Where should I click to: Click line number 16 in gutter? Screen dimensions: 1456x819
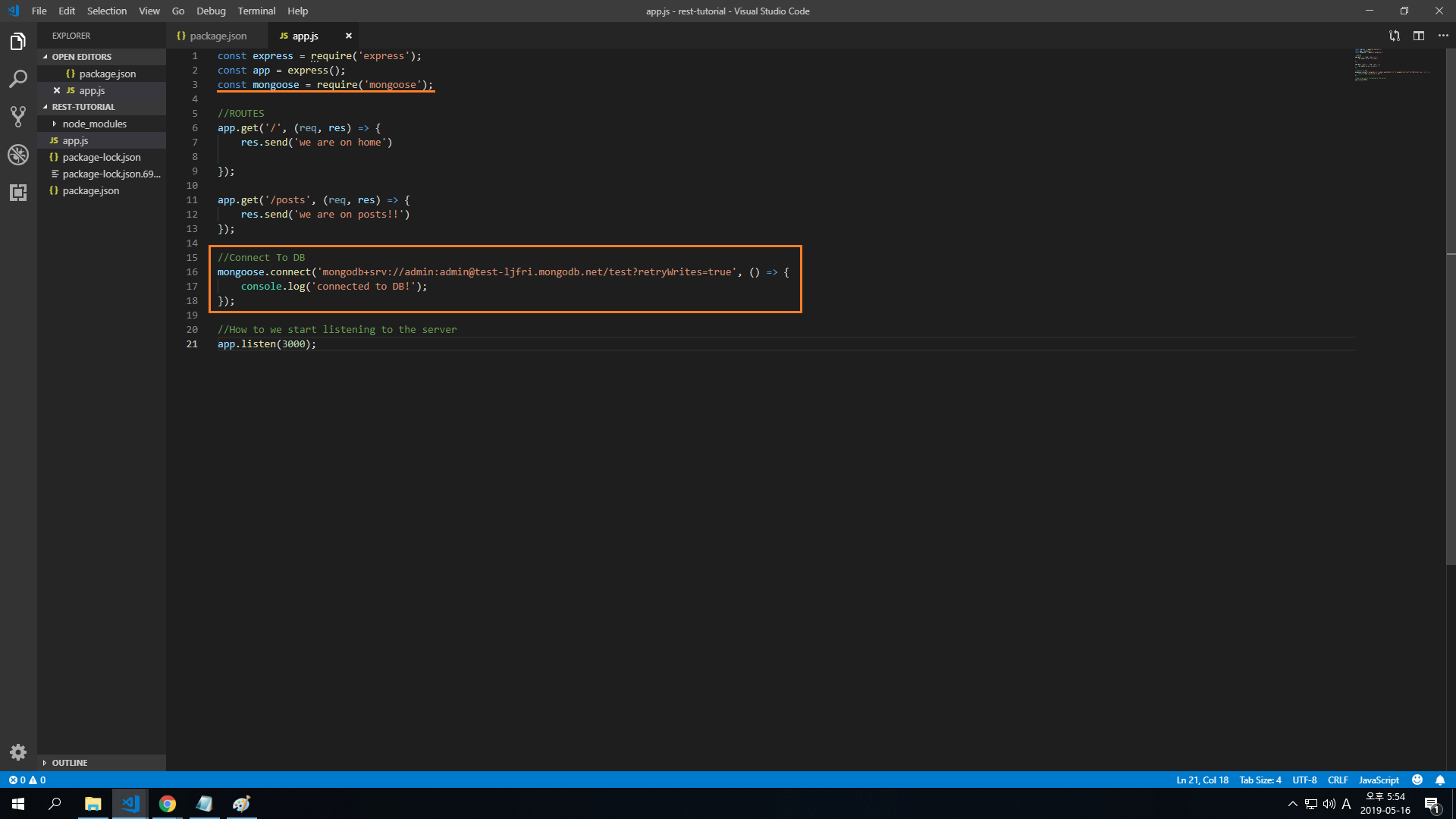coord(192,271)
